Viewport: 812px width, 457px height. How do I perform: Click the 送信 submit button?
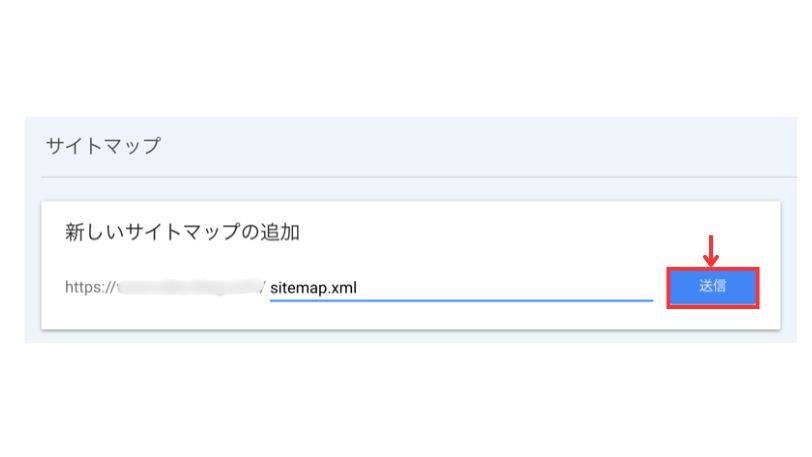click(x=712, y=287)
